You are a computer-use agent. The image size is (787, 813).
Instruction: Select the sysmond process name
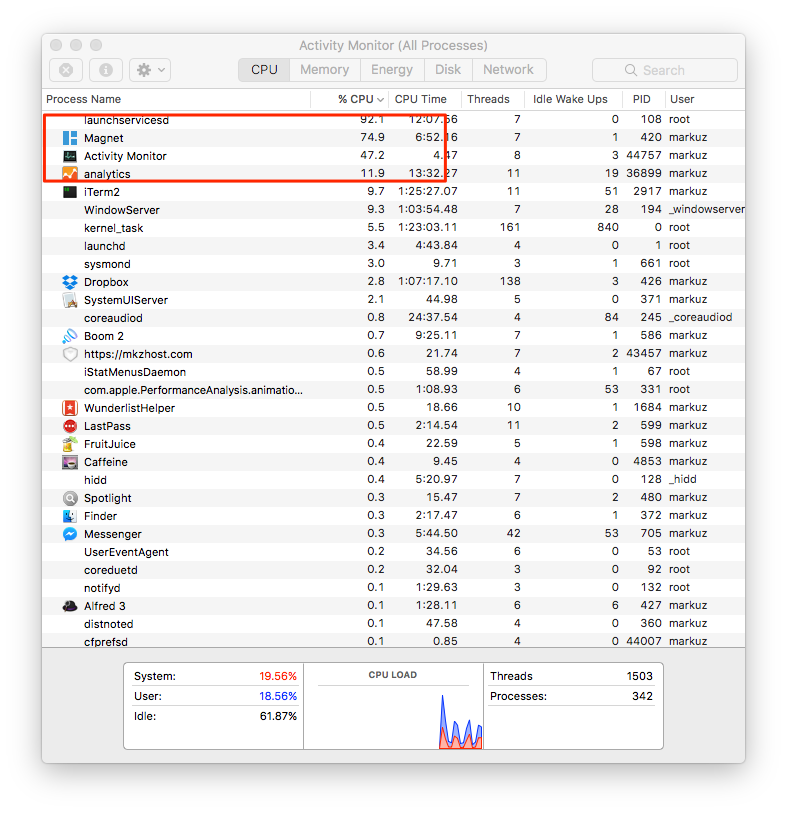click(107, 264)
